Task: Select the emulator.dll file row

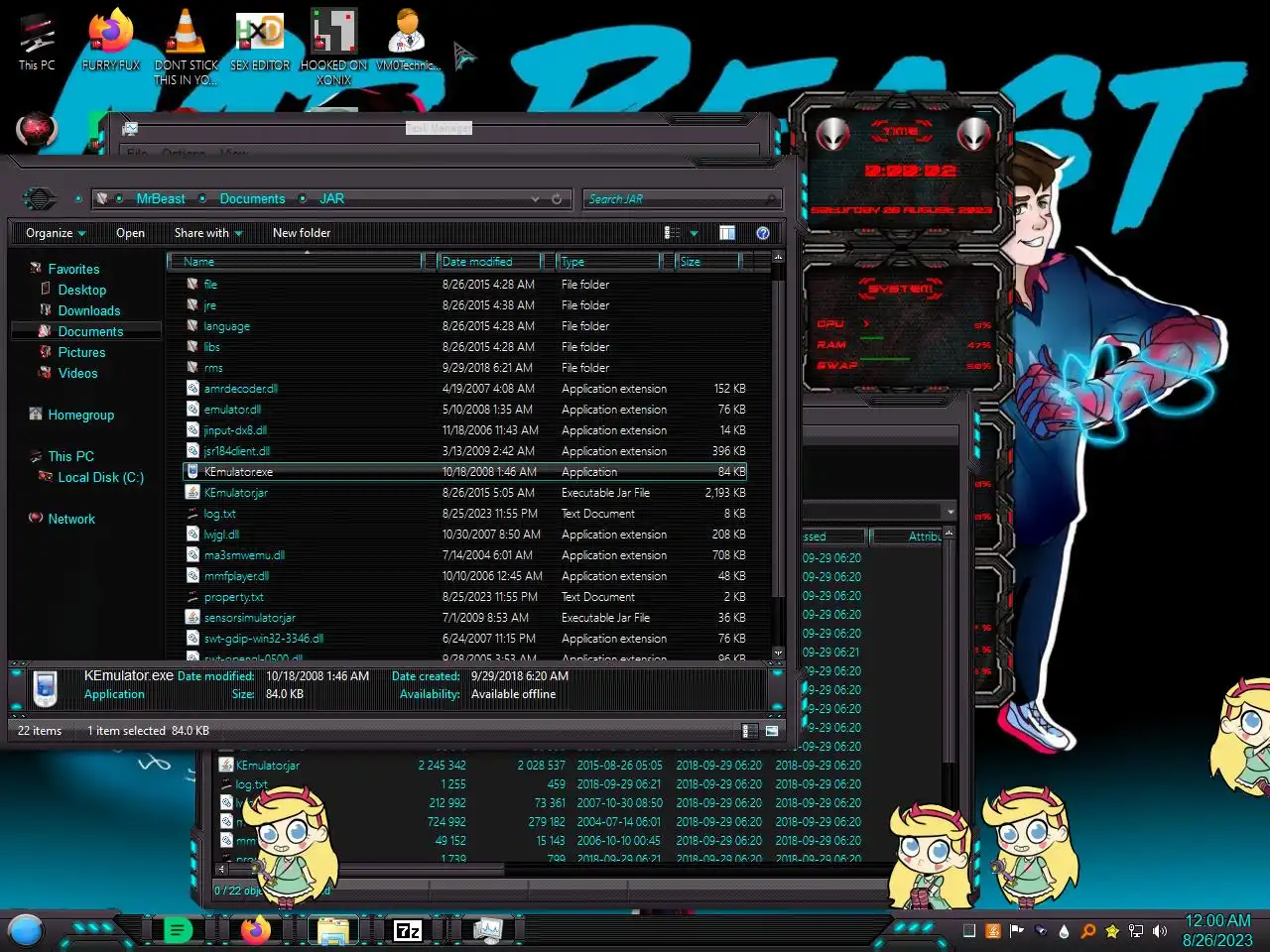Action: (466, 410)
